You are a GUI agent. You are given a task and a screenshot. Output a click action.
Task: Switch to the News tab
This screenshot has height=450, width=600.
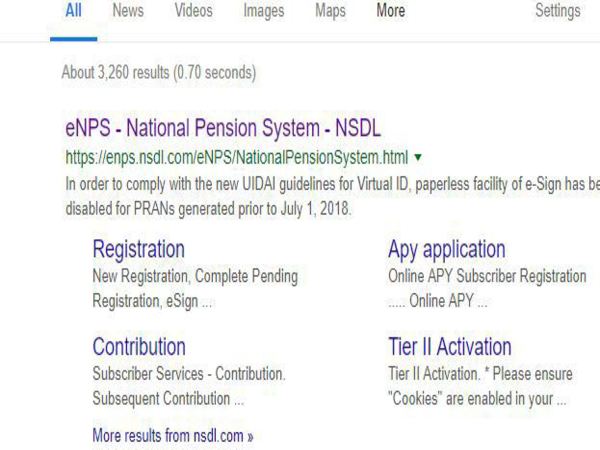point(128,11)
